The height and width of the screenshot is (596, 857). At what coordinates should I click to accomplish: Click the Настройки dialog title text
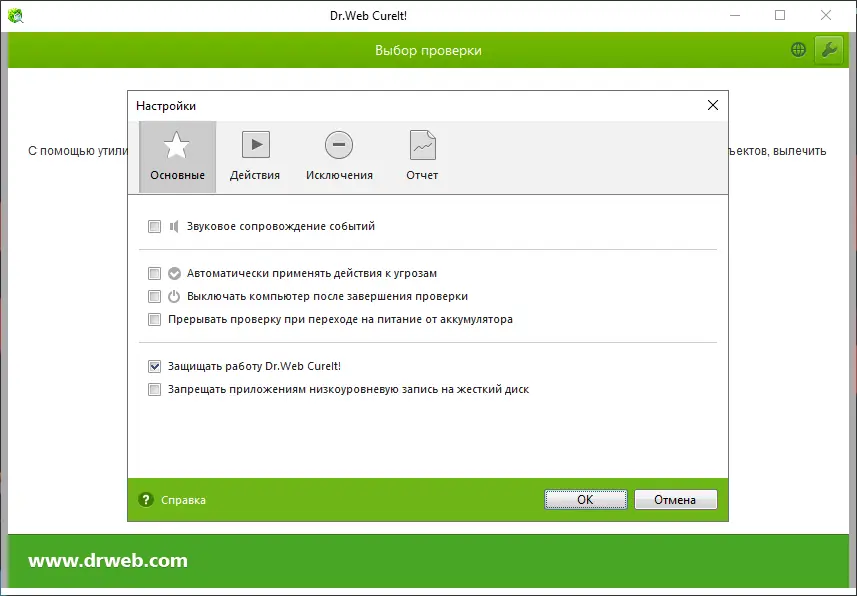166,106
